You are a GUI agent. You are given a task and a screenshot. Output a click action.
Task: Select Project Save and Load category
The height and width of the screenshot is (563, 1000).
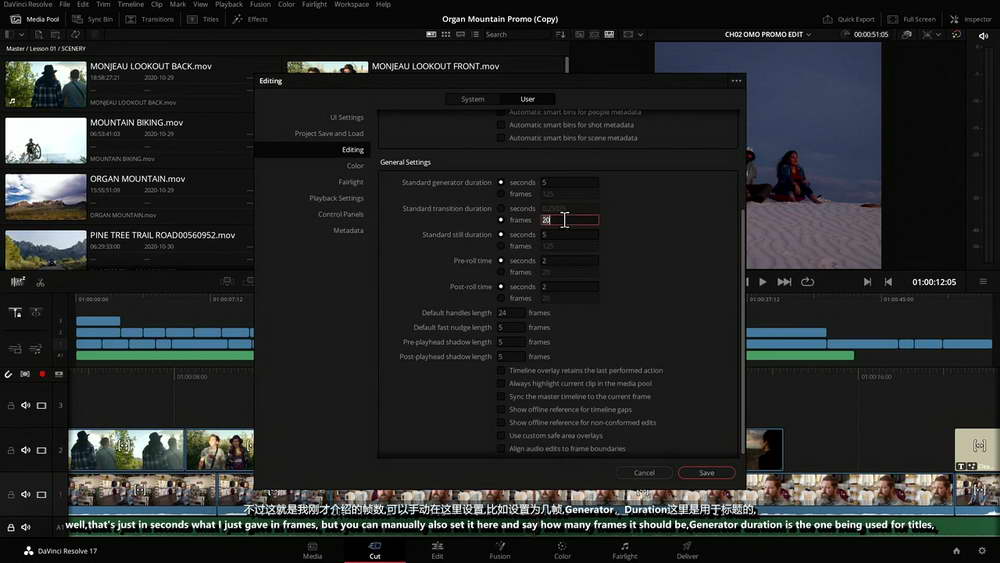tap(329, 133)
